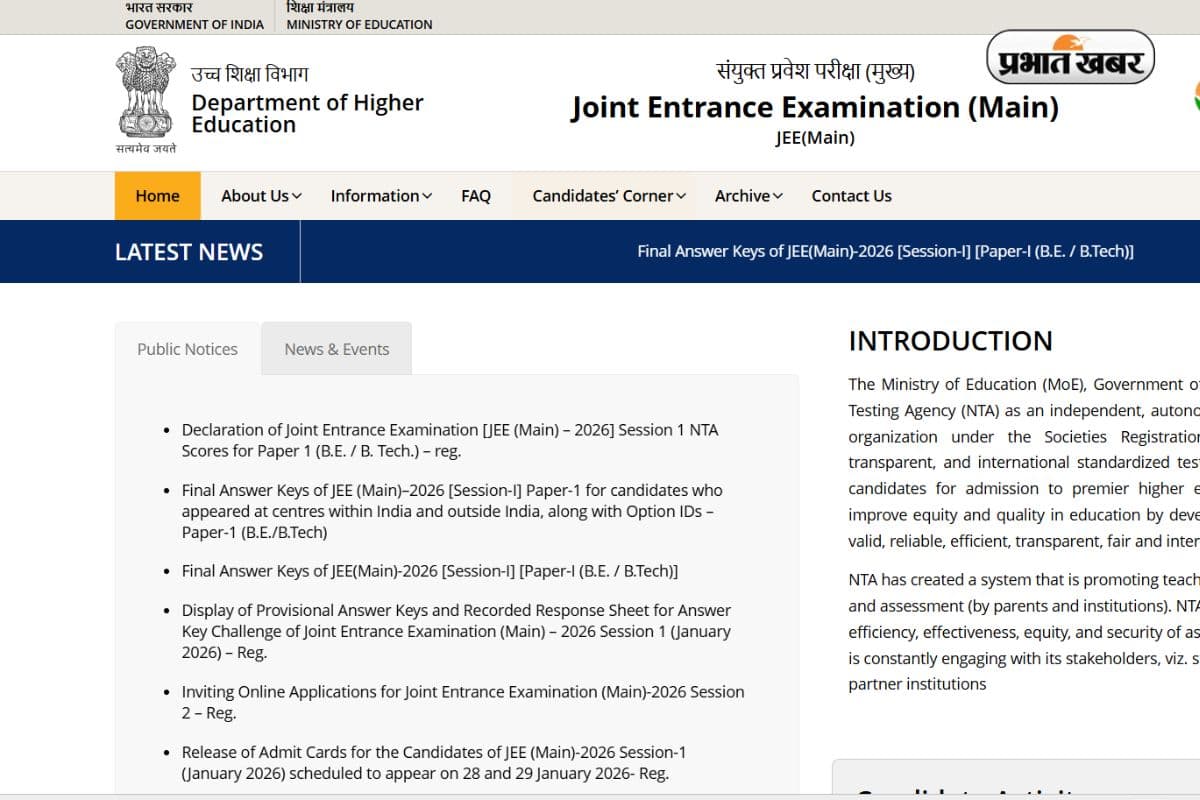Click the LATEST NEWS banner label
1200x800 pixels.
[189, 251]
